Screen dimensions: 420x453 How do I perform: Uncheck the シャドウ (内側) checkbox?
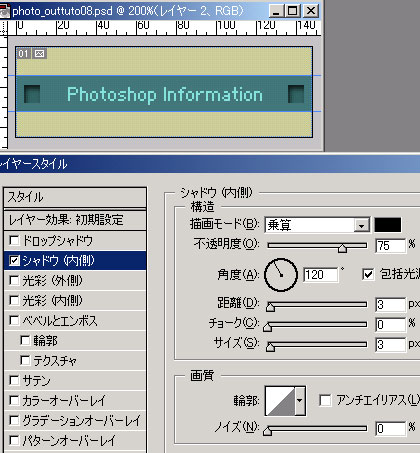pos(14,260)
